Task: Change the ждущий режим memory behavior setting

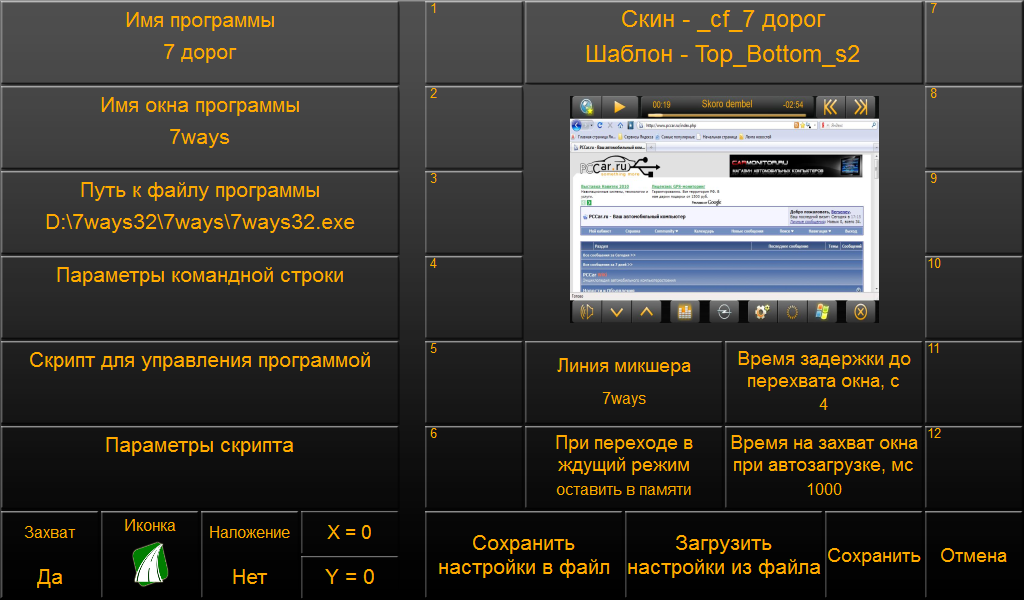Action: pyautogui.click(x=624, y=466)
